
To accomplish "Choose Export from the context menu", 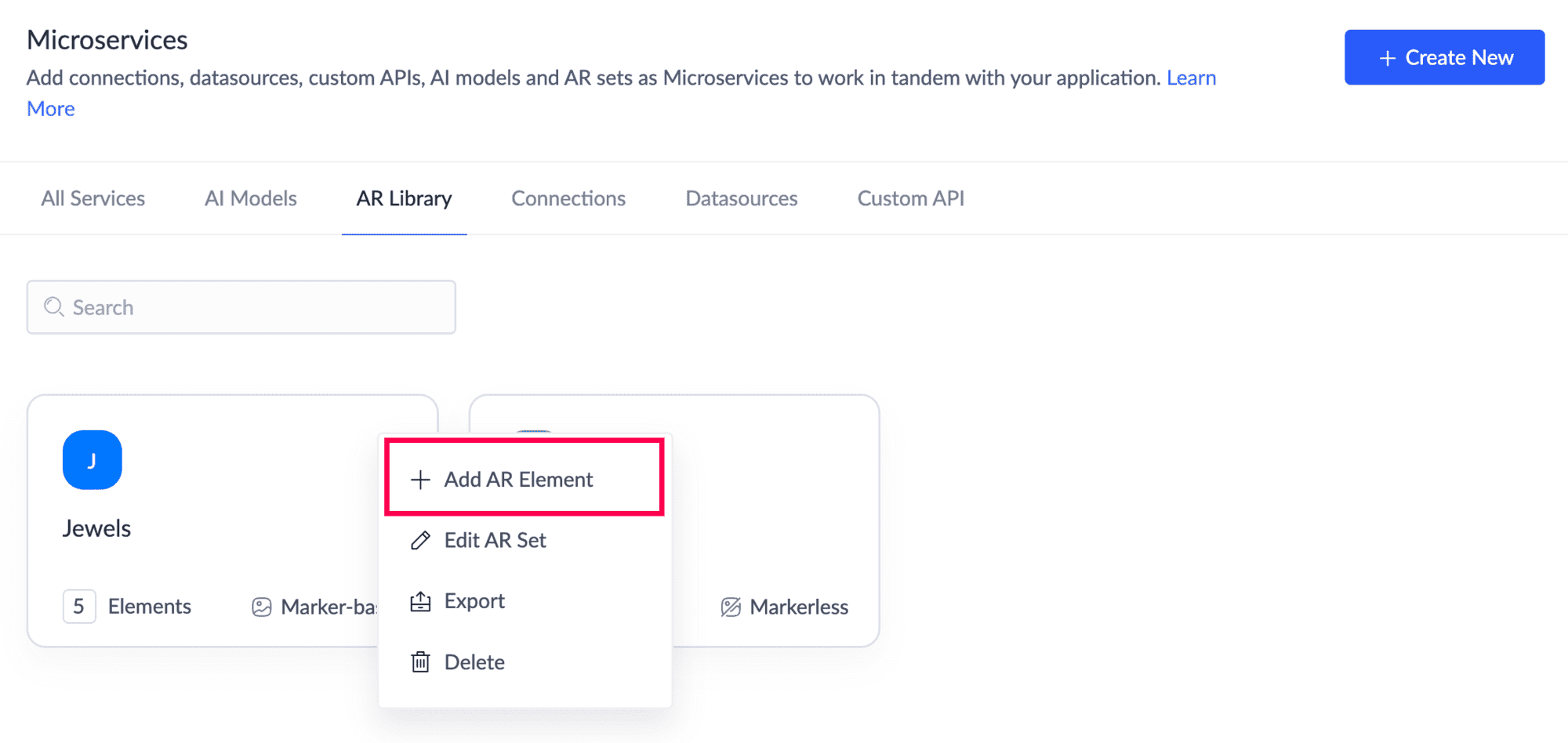I will pos(474,601).
